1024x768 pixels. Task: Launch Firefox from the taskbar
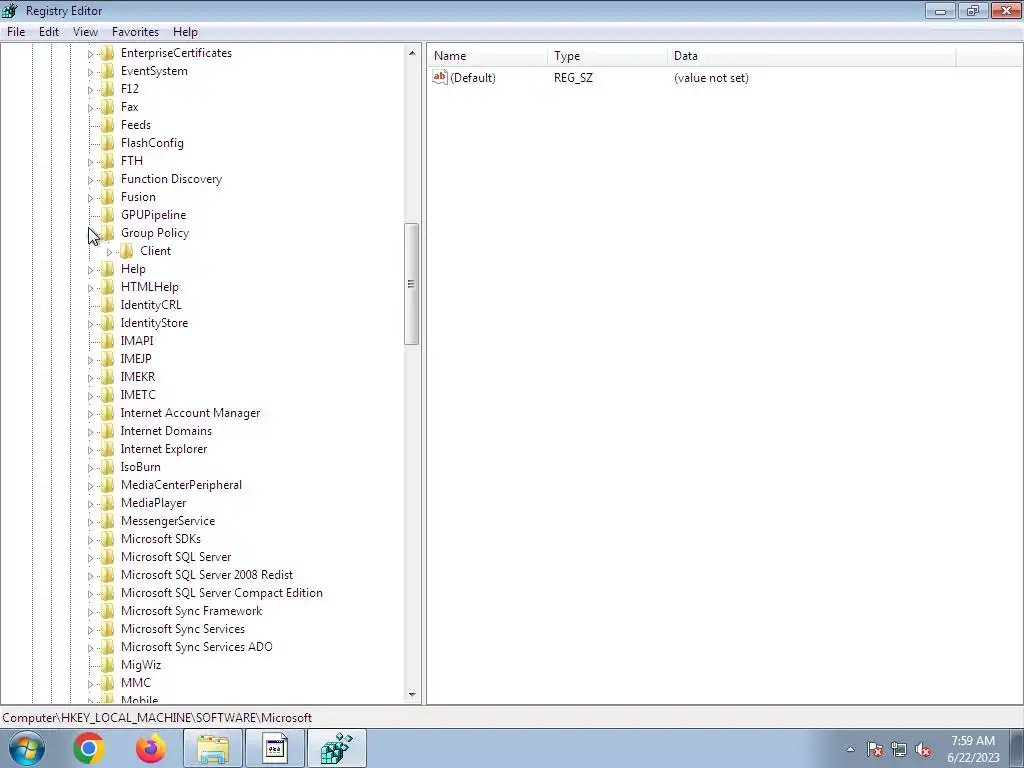[150, 748]
